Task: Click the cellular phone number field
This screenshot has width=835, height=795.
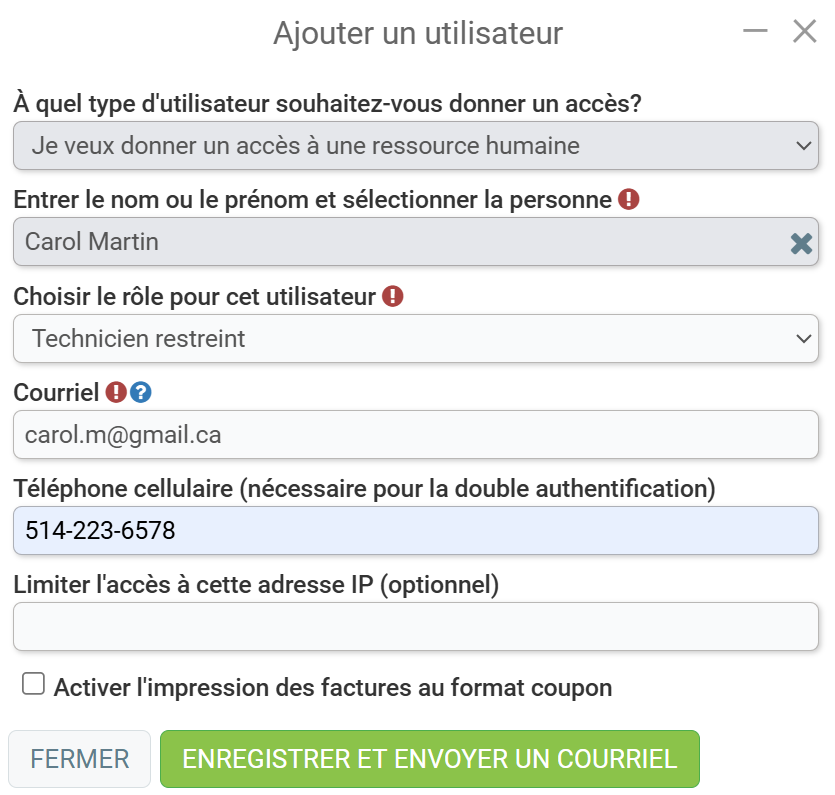Action: click(x=416, y=530)
